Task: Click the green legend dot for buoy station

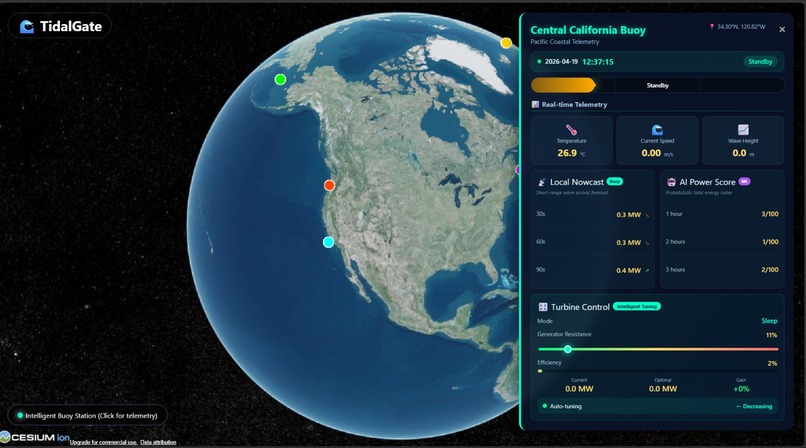Action: [20, 416]
